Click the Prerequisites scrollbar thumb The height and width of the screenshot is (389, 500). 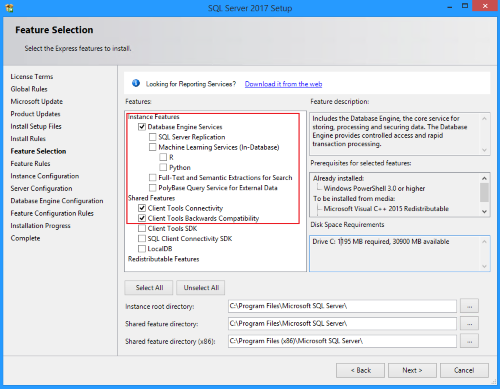pyautogui.click(x=484, y=192)
